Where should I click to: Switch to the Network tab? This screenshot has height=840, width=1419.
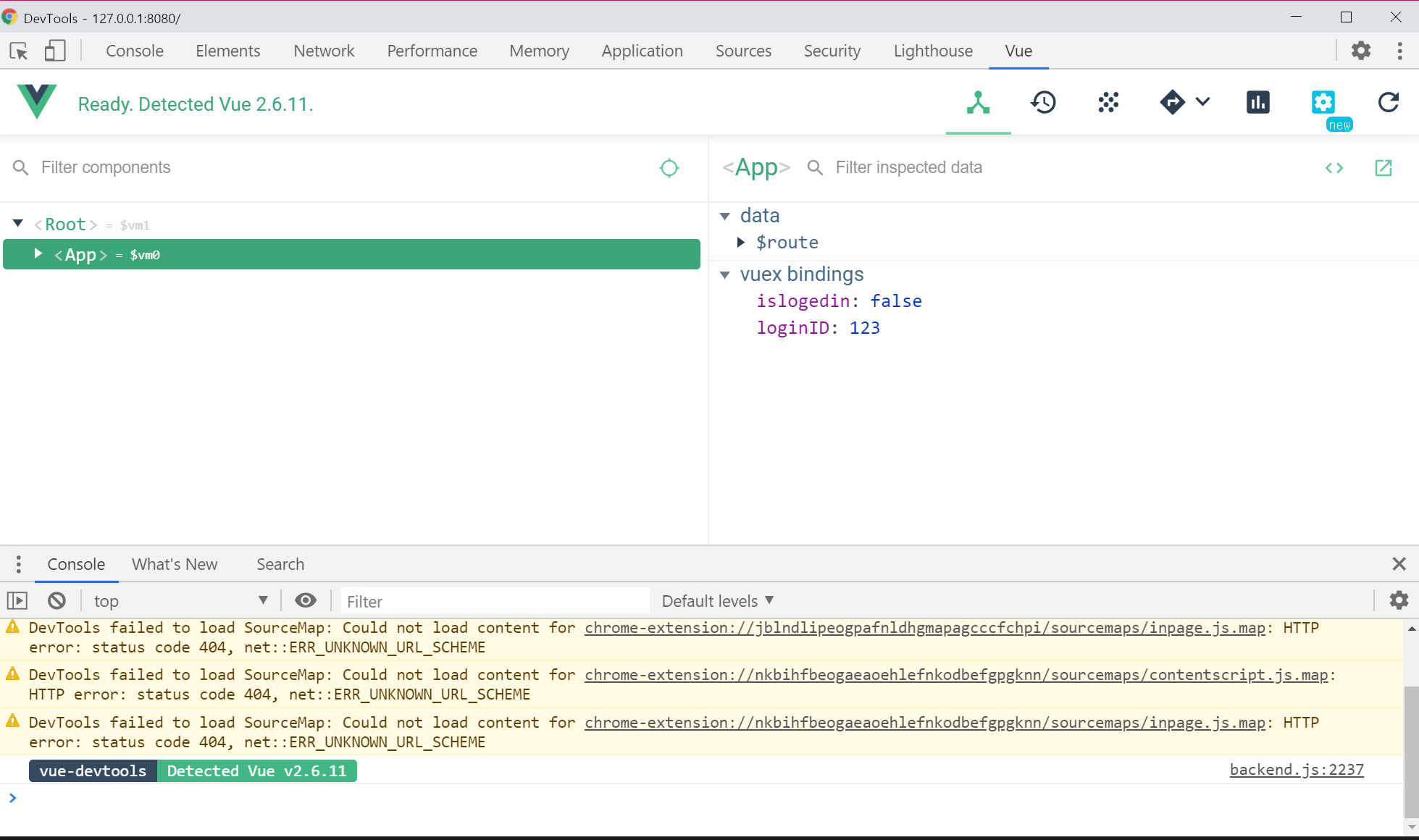click(x=324, y=51)
